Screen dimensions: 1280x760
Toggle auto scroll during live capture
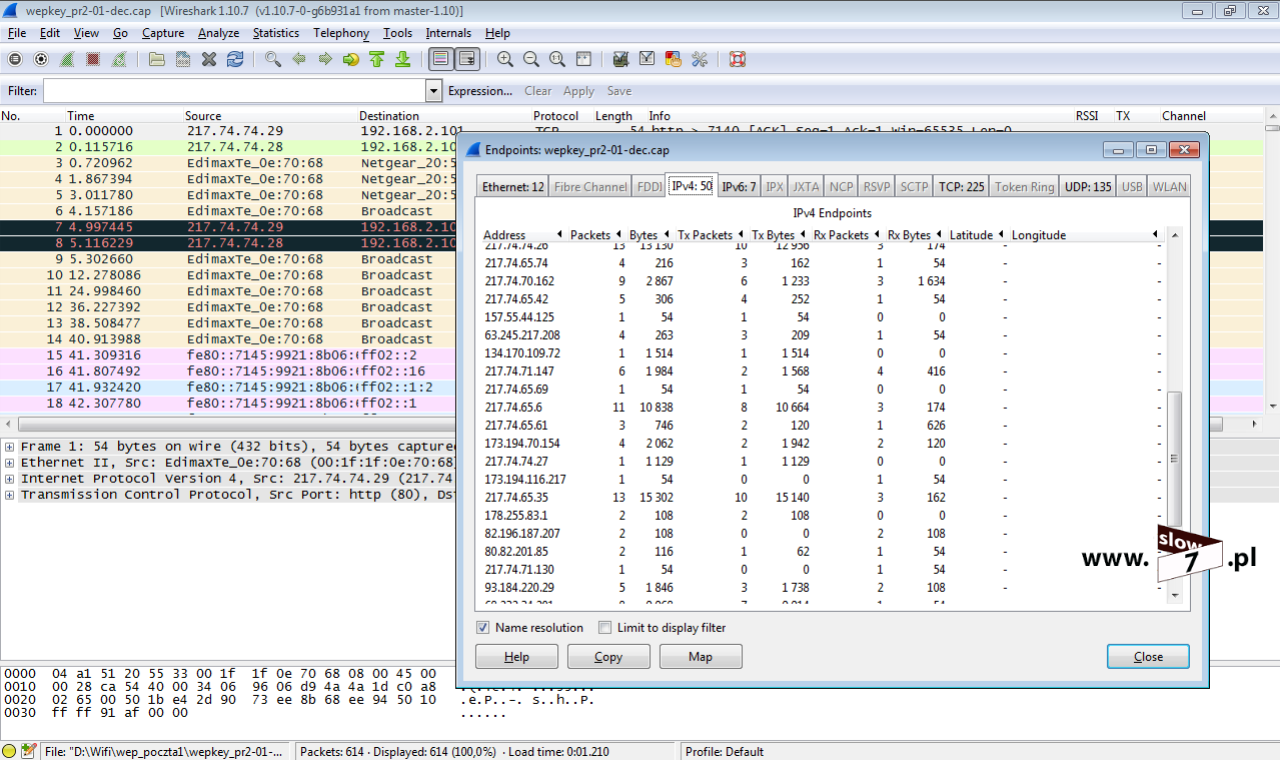click(x=467, y=59)
